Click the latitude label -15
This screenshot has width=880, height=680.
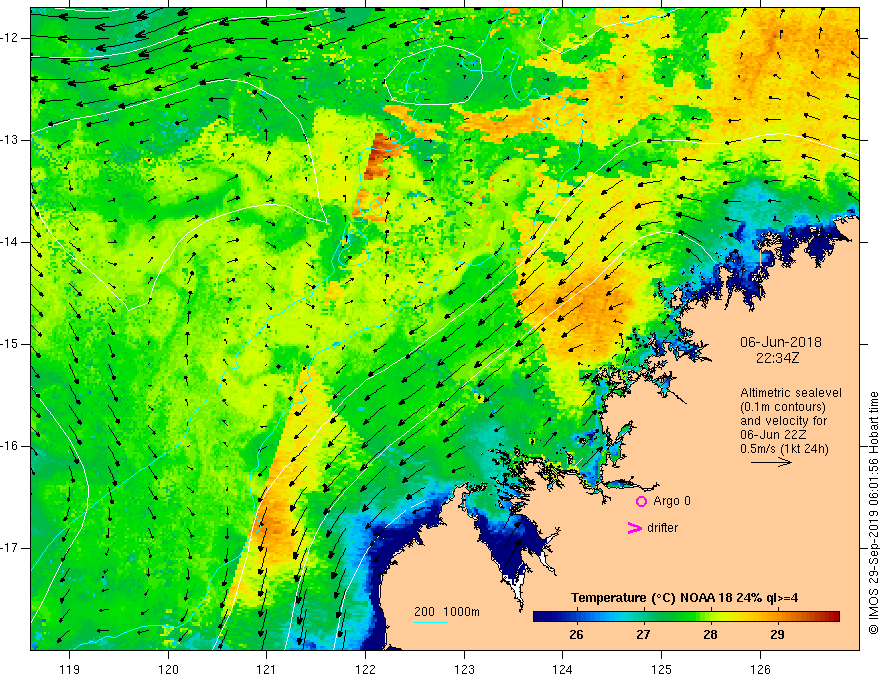11,344
